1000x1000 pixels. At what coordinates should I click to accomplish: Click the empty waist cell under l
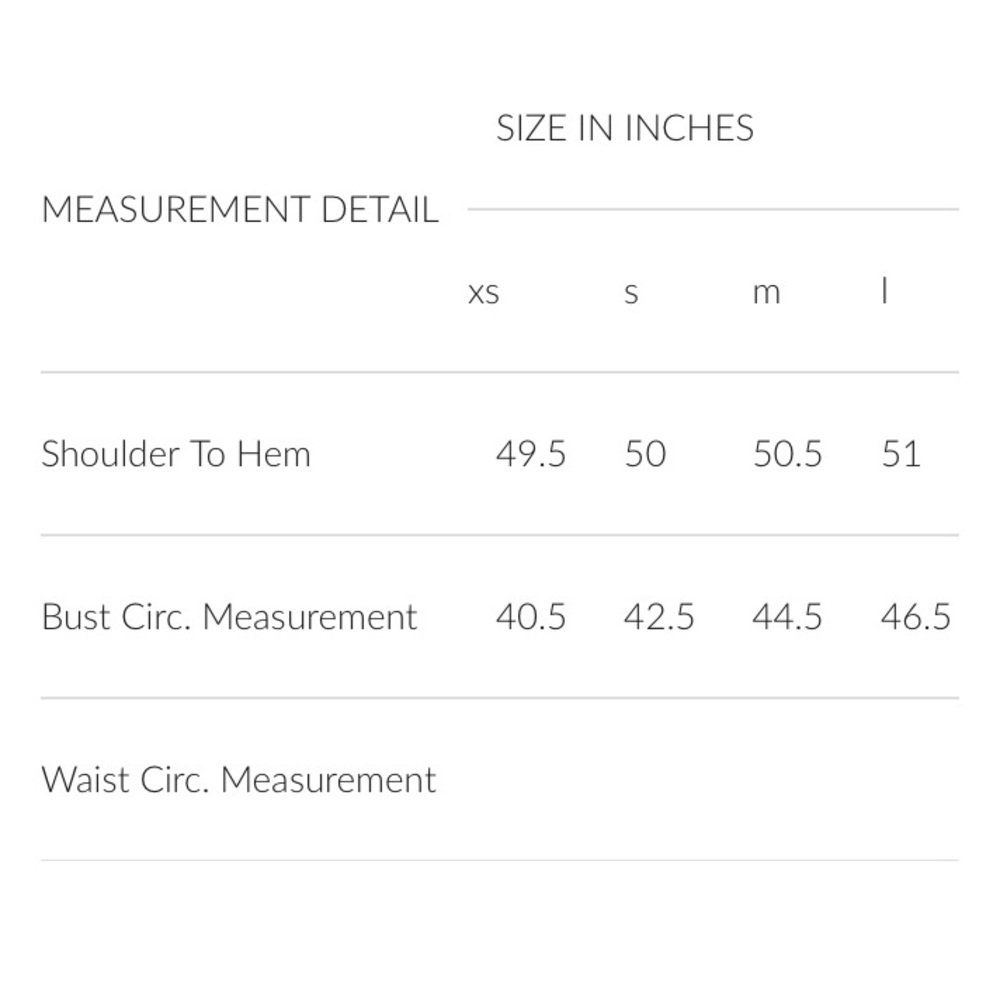click(x=916, y=779)
